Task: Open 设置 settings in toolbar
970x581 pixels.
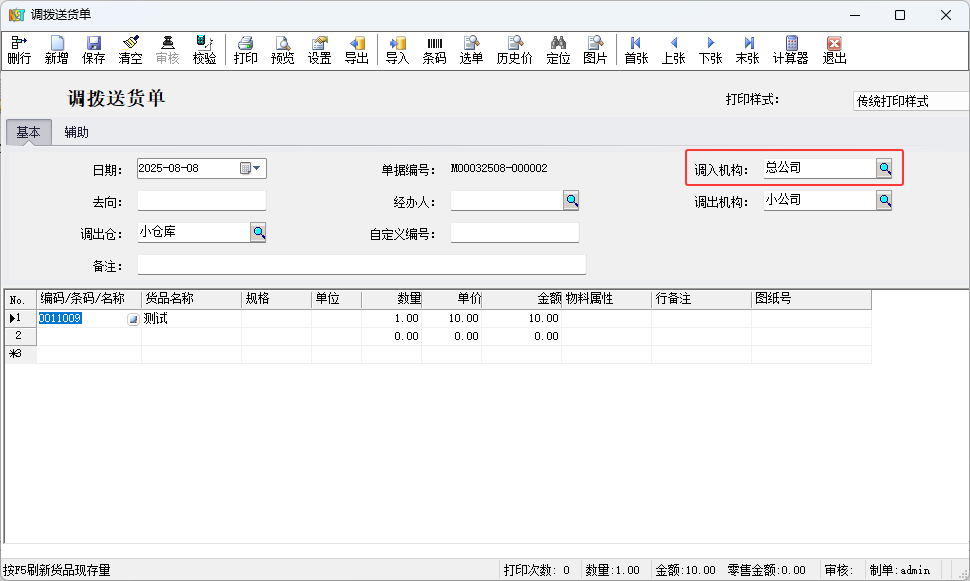Action: (x=320, y=50)
